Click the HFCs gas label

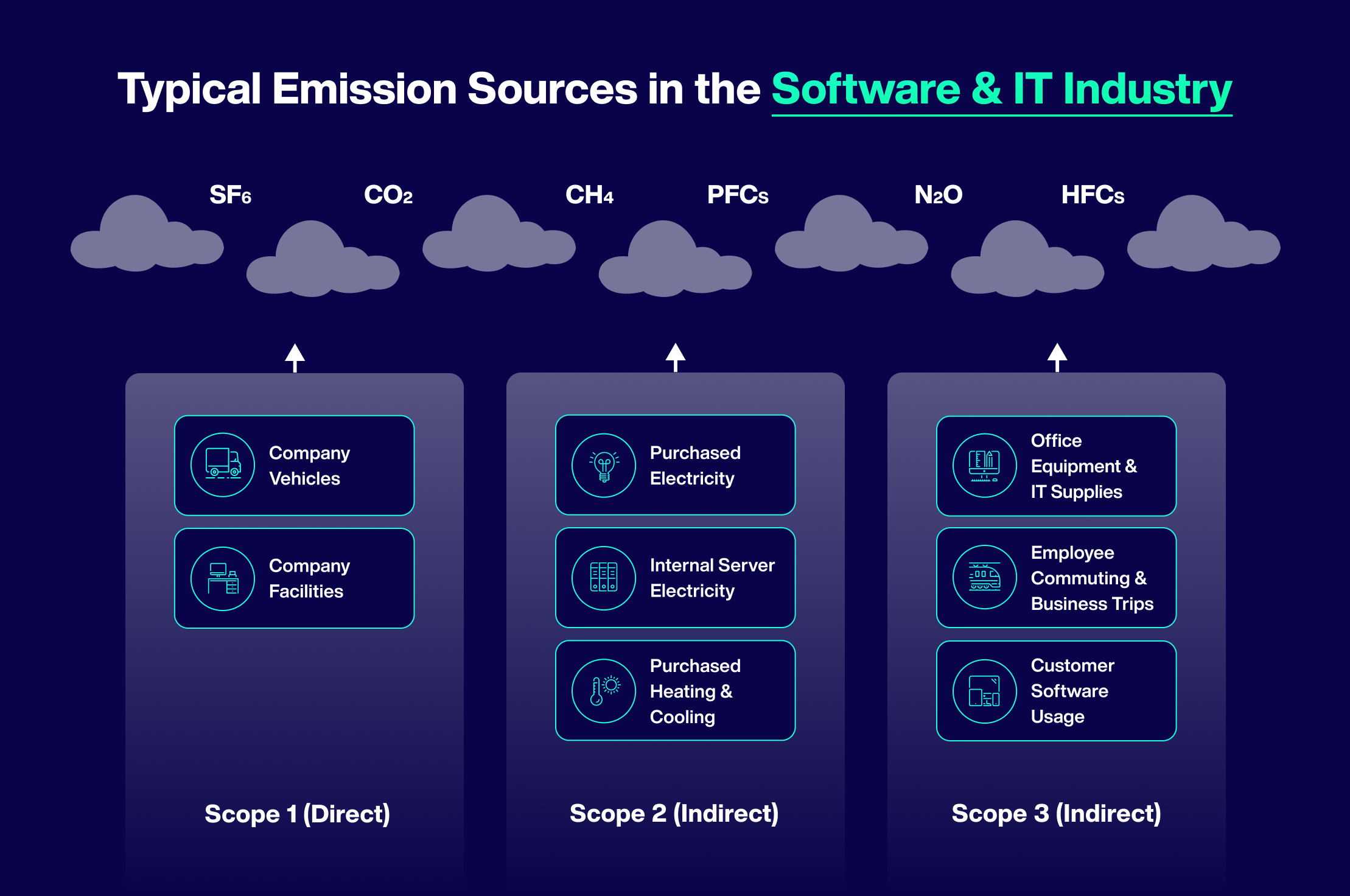click(x=1093, y=195)
